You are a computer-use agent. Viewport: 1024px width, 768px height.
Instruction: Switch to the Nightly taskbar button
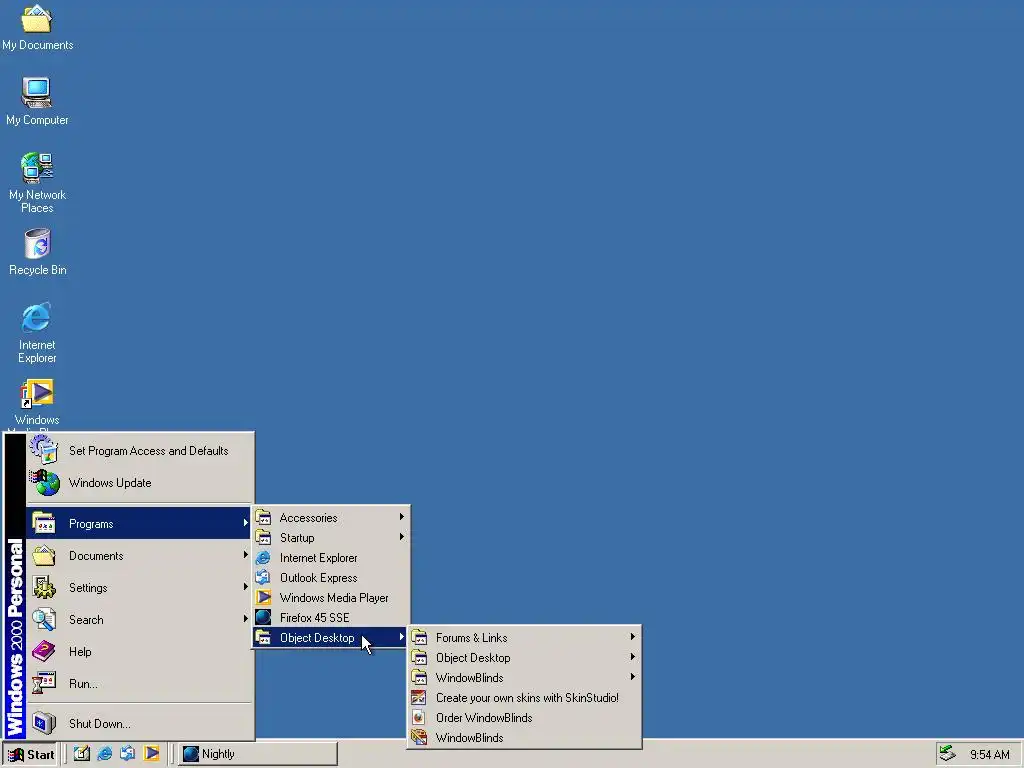[258, 754]
